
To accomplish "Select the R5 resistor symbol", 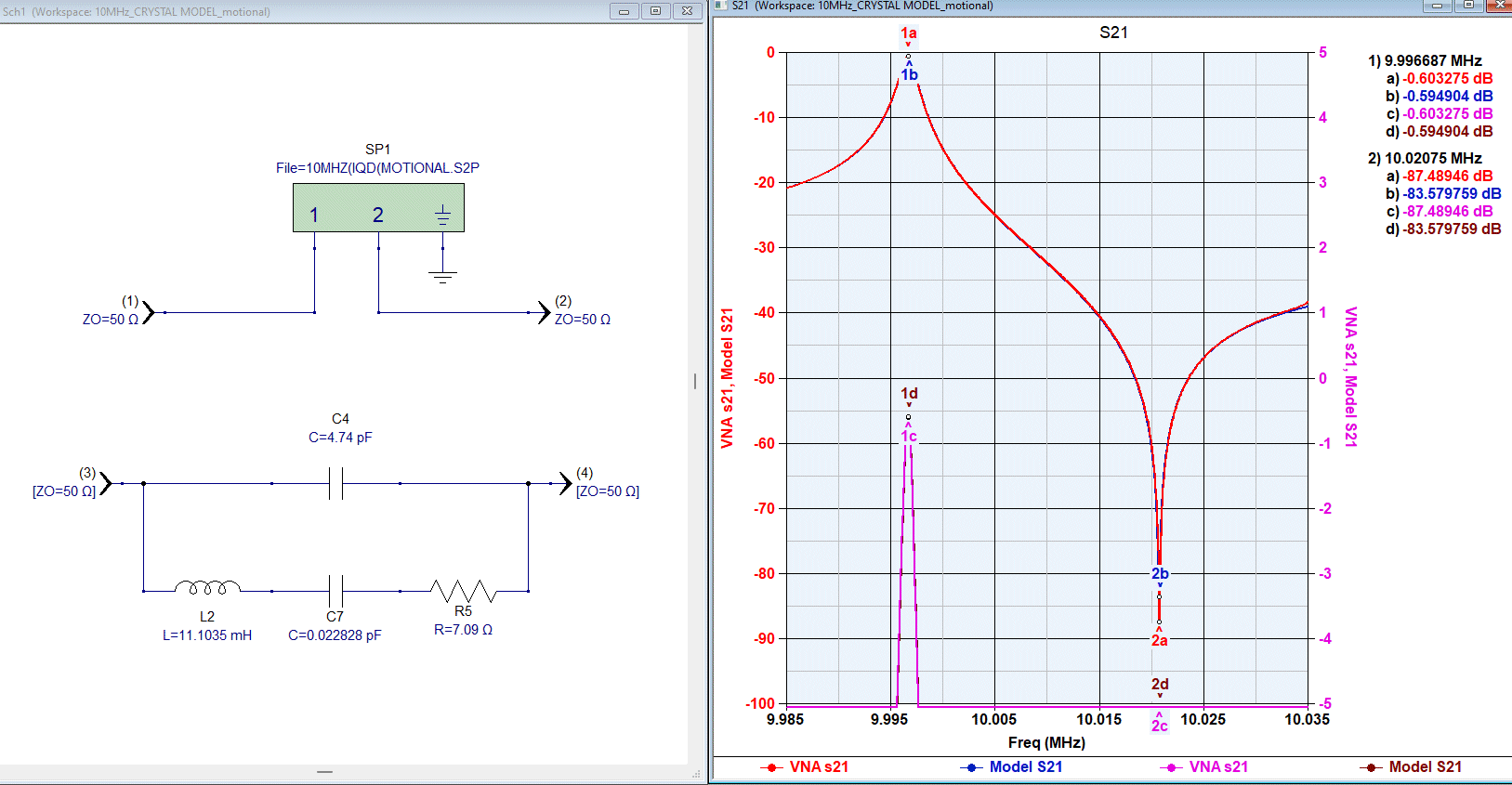I will click(x=463, y=590).
